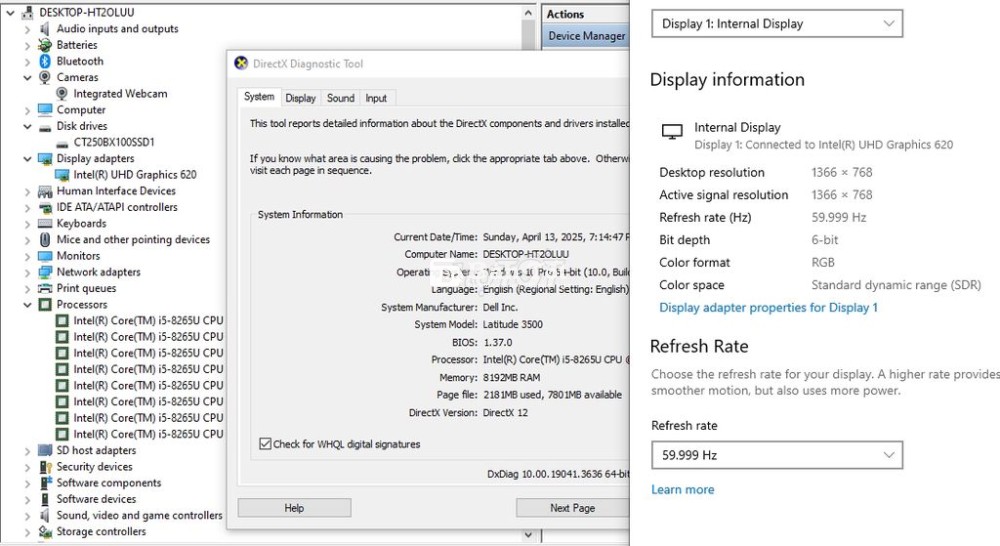Viewport: 1000px width, 546px height.
Task: Click the Device Manager scrollbar up arrow
Action: tap(528, 13)
